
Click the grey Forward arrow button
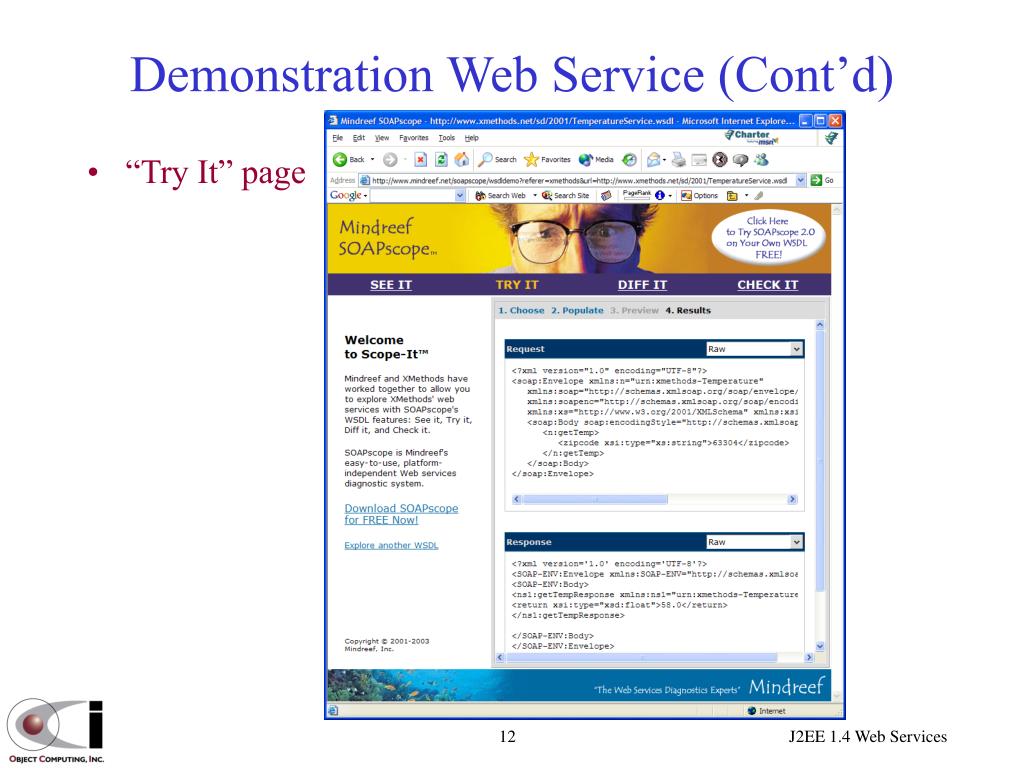[390, 159]
